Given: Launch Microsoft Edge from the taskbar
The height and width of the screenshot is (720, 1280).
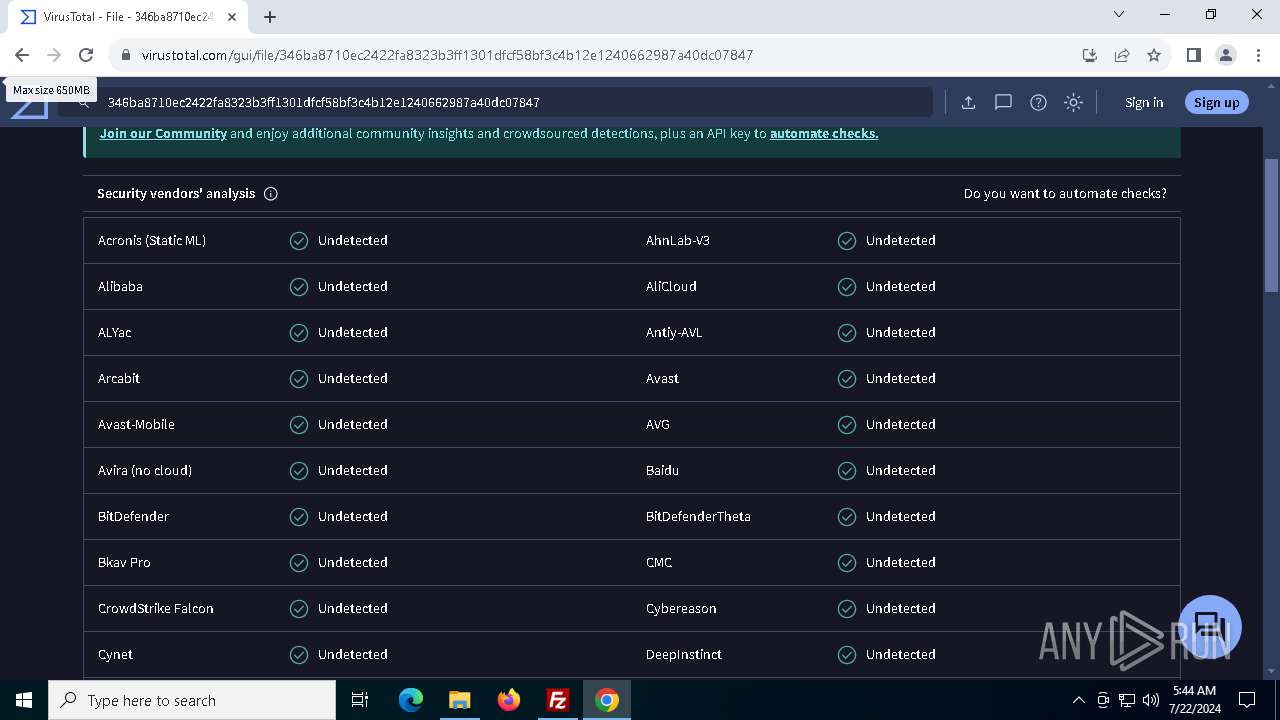Looking at the screenshot, I should pyautogui.click(x=411, y=700).
